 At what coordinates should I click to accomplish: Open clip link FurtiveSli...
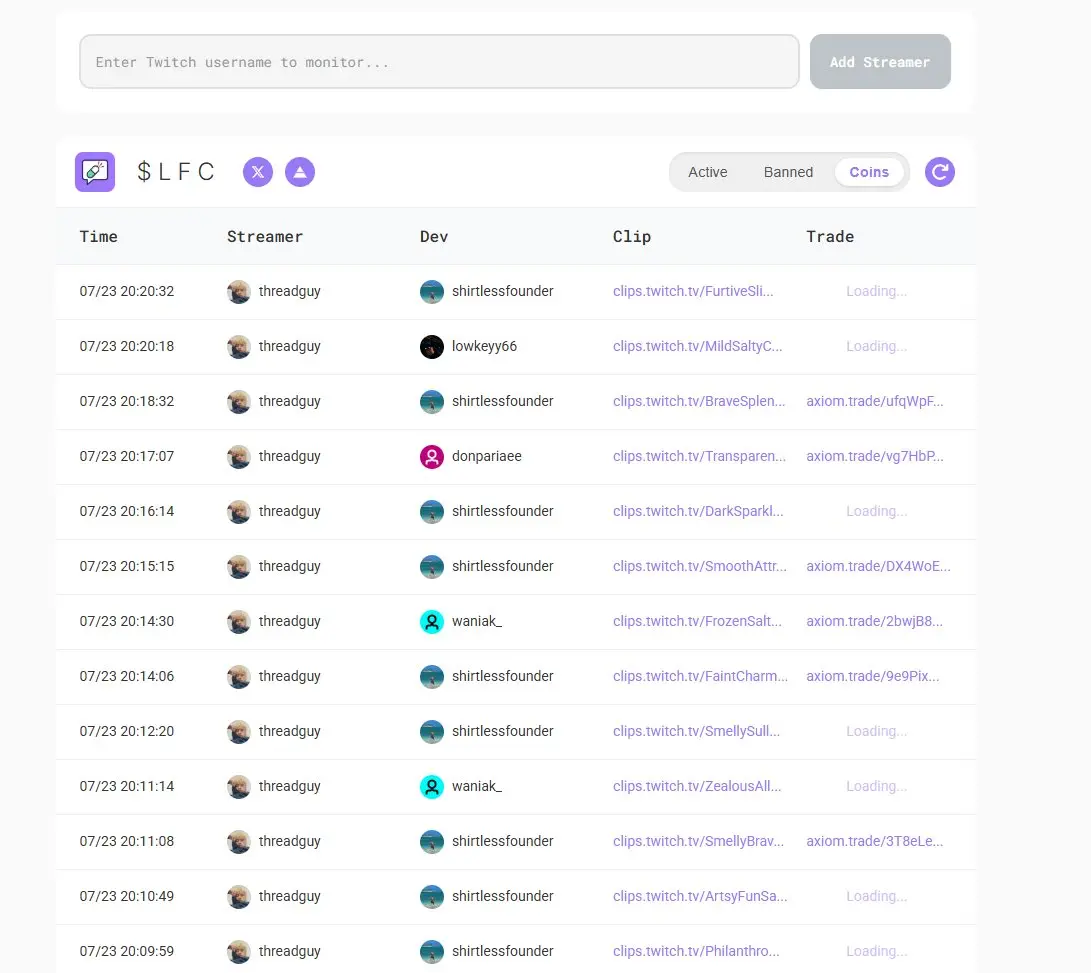693,291
